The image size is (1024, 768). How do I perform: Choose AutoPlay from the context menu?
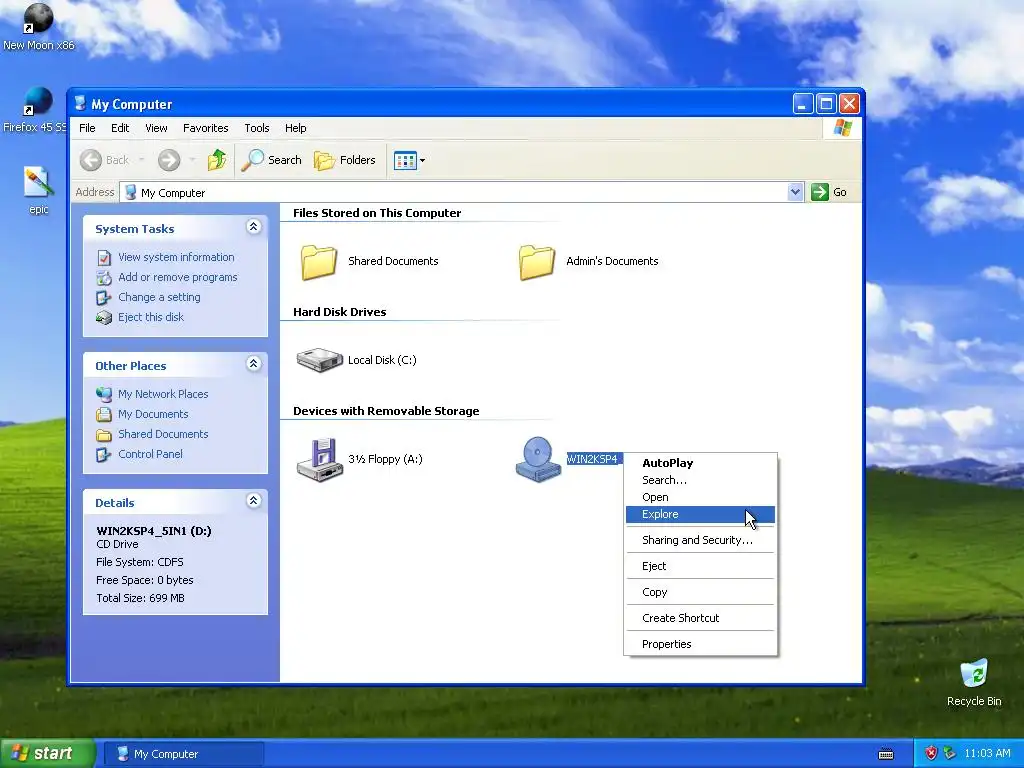click(700, 463)
